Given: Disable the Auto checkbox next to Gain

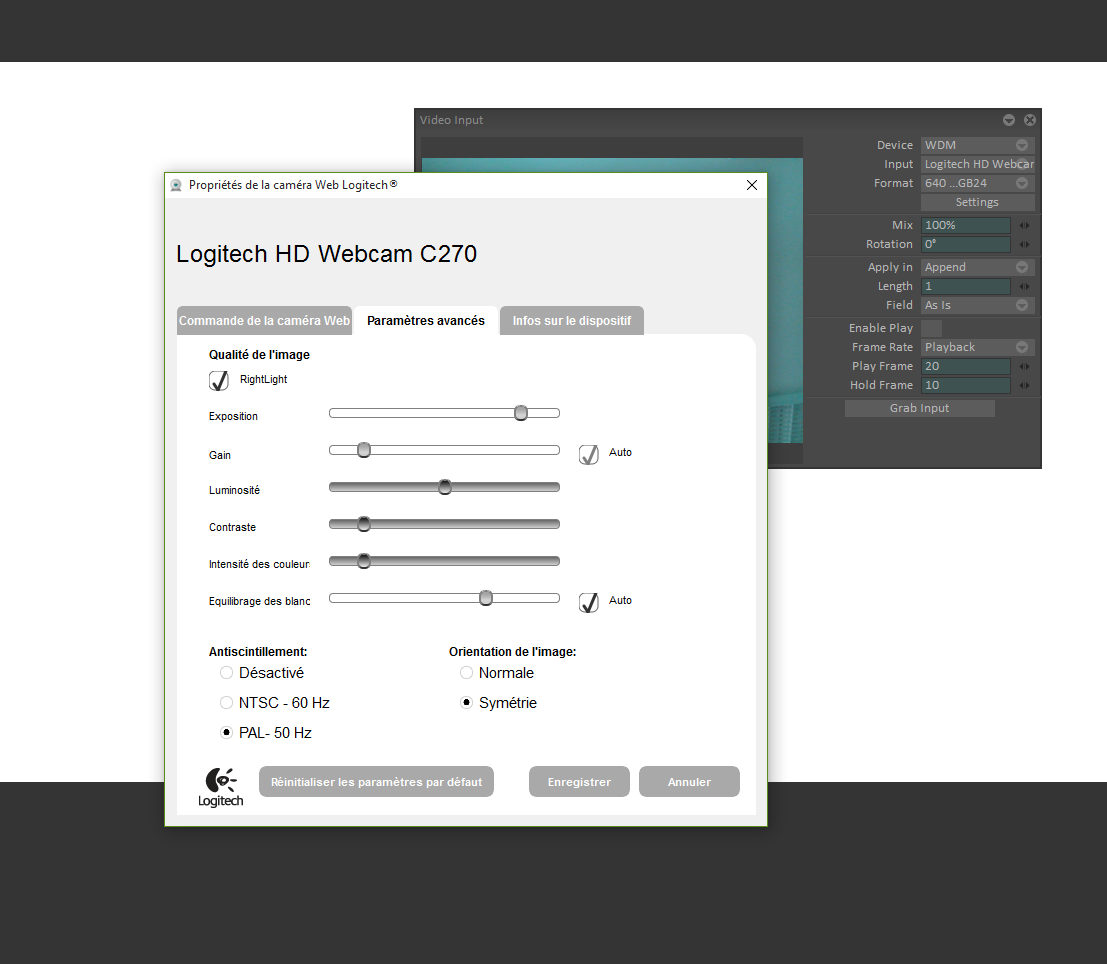Looking at the screenshot, I should pos(589,454).
